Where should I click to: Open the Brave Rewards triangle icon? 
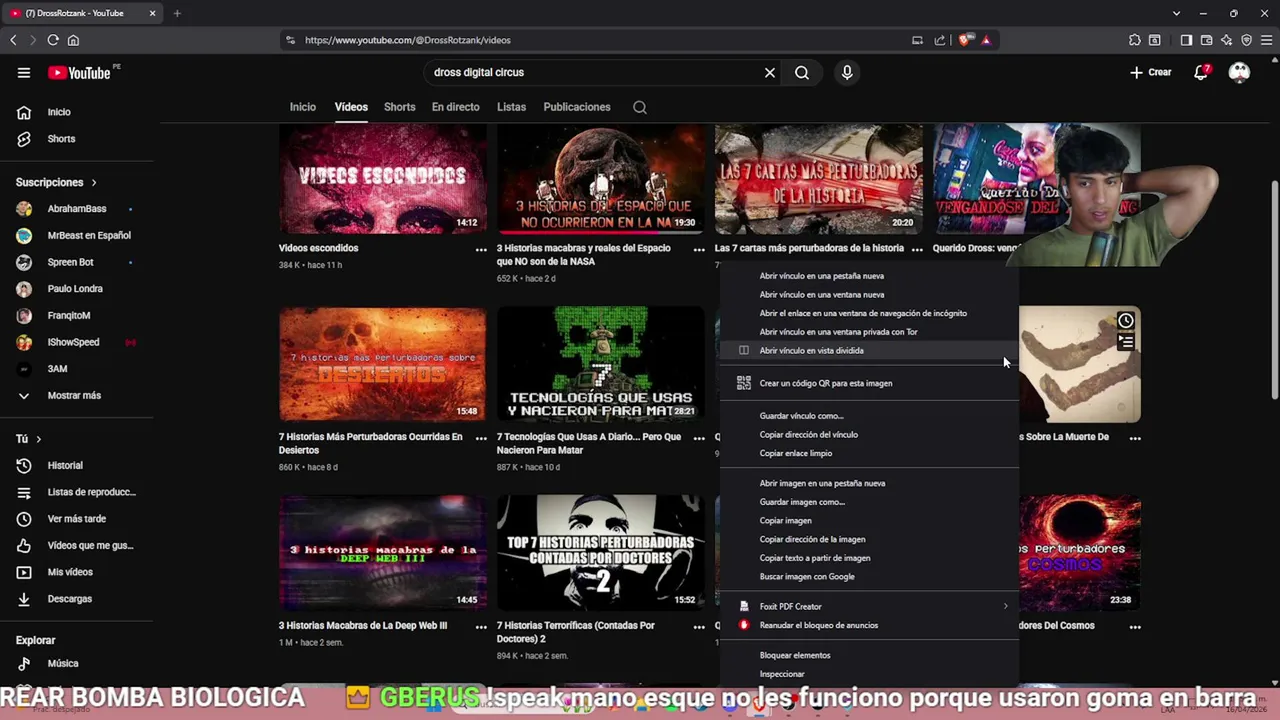[986, 40]
